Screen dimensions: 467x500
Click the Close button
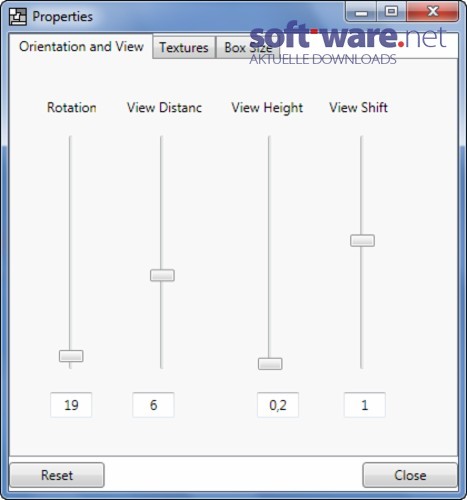pos(410,475)
